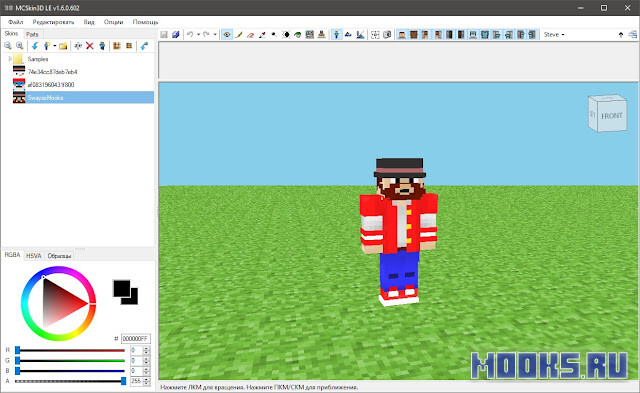Click the smaller brown grid resolution icon
This screenshot has width=640, height=393.
pos(129,46)
